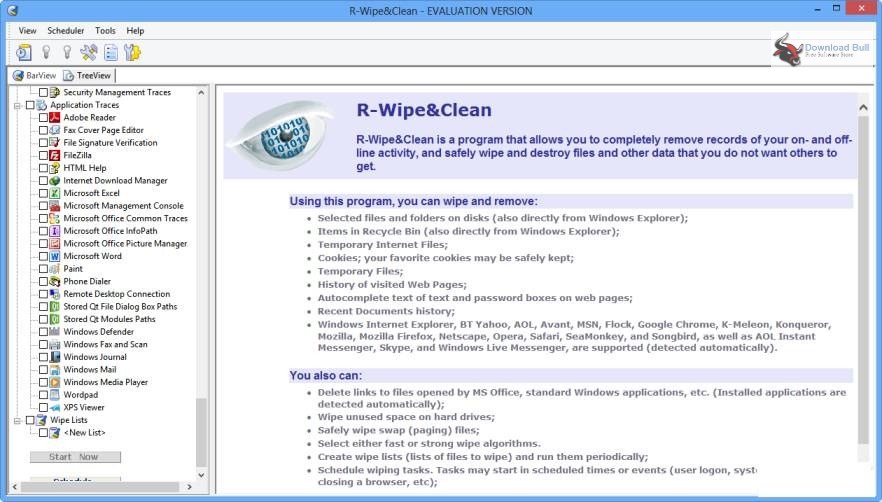Click the content pane vertical scrollbar thumb
The width and height of the screenshot is (882, 502).
click(x=863, y=279)
